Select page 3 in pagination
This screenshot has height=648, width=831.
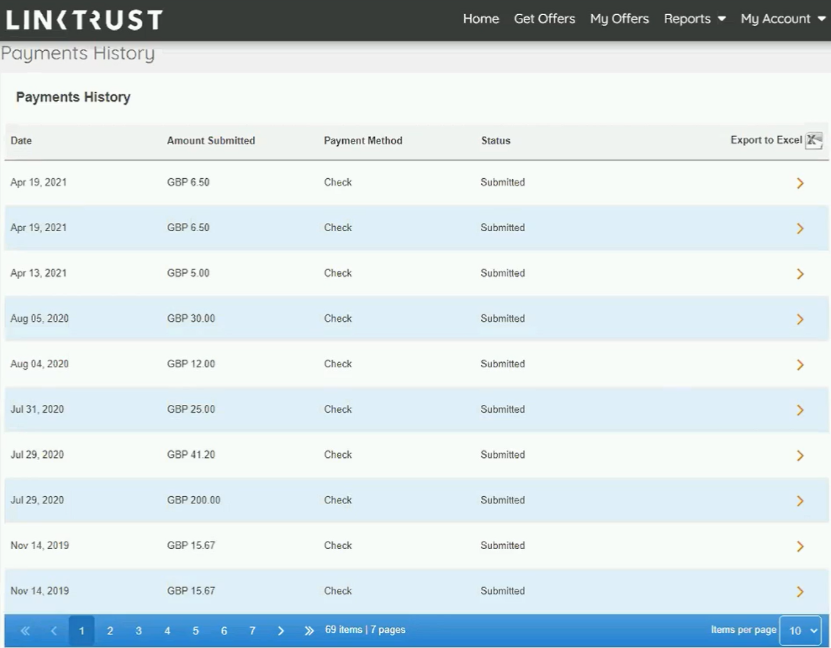coord(139,631)
